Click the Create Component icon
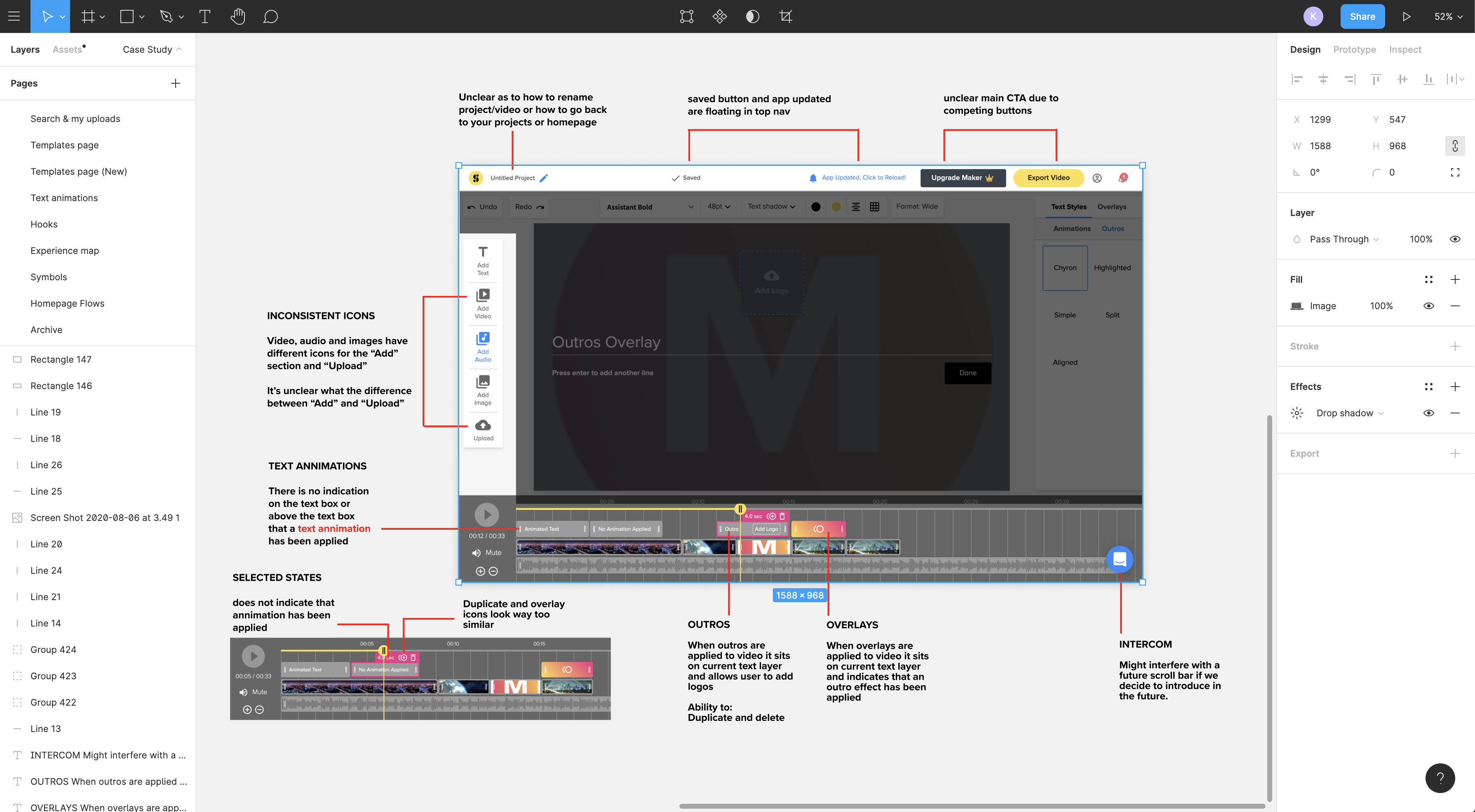Screen dimensions: 1475x812 pos(720,16)
